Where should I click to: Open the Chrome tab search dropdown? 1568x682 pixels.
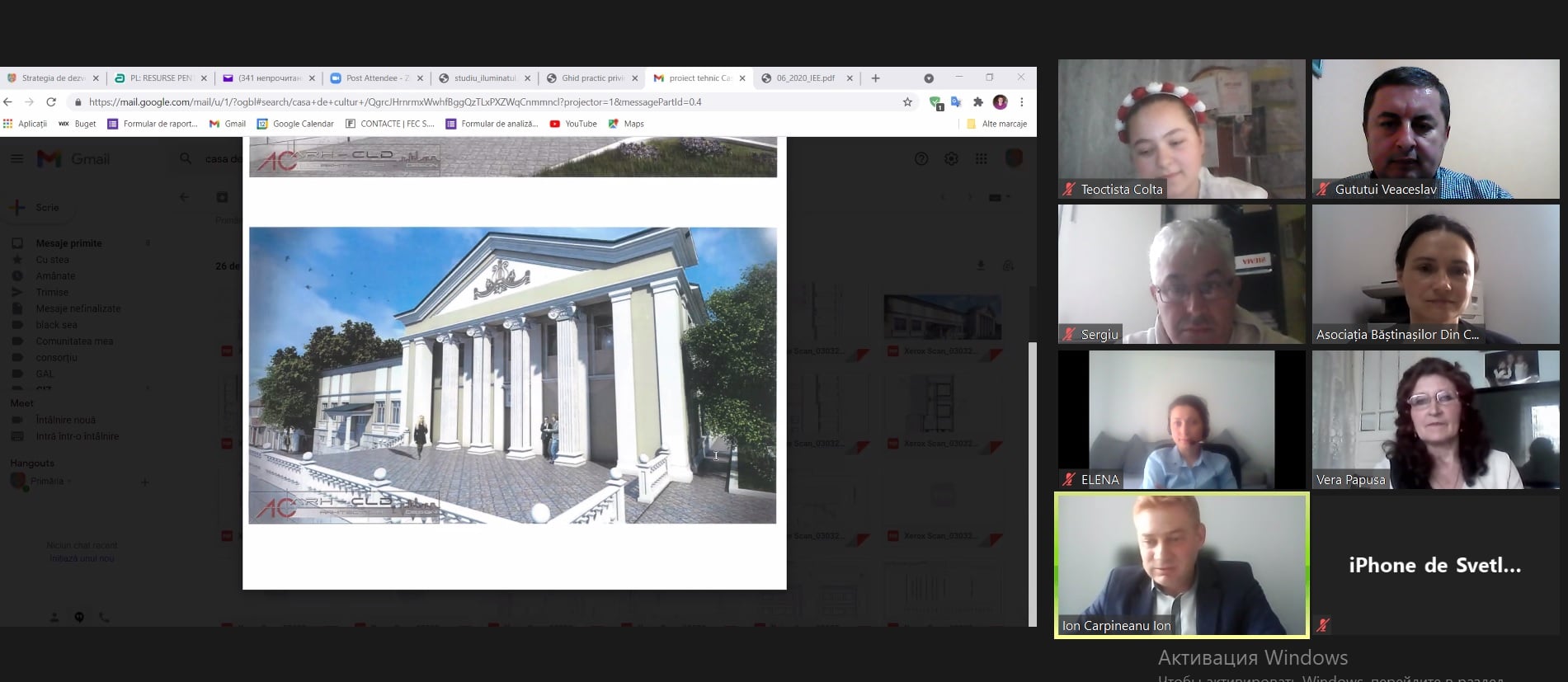coord(929,78)
